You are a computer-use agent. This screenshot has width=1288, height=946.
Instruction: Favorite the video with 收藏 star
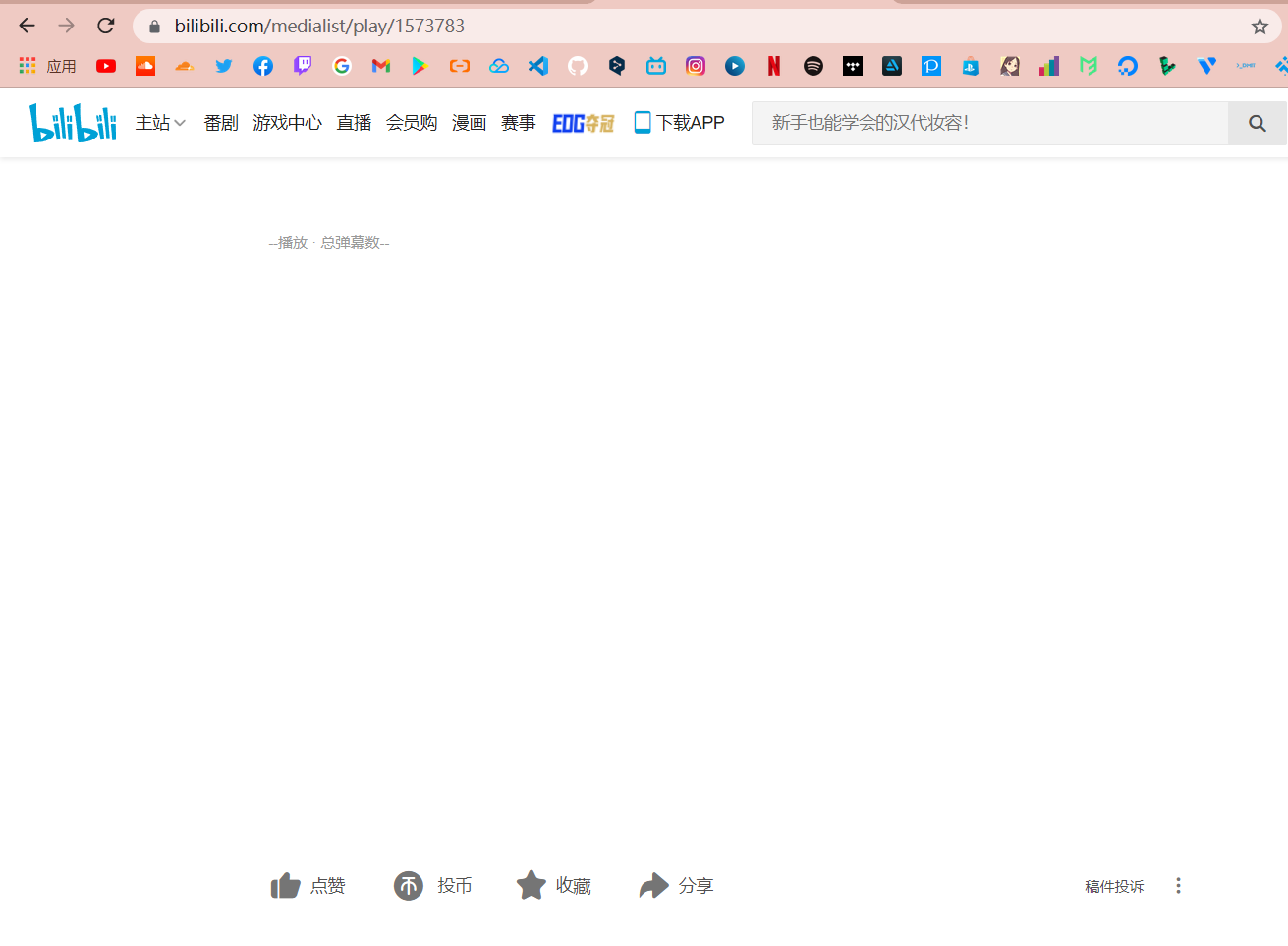coord(554,886)
